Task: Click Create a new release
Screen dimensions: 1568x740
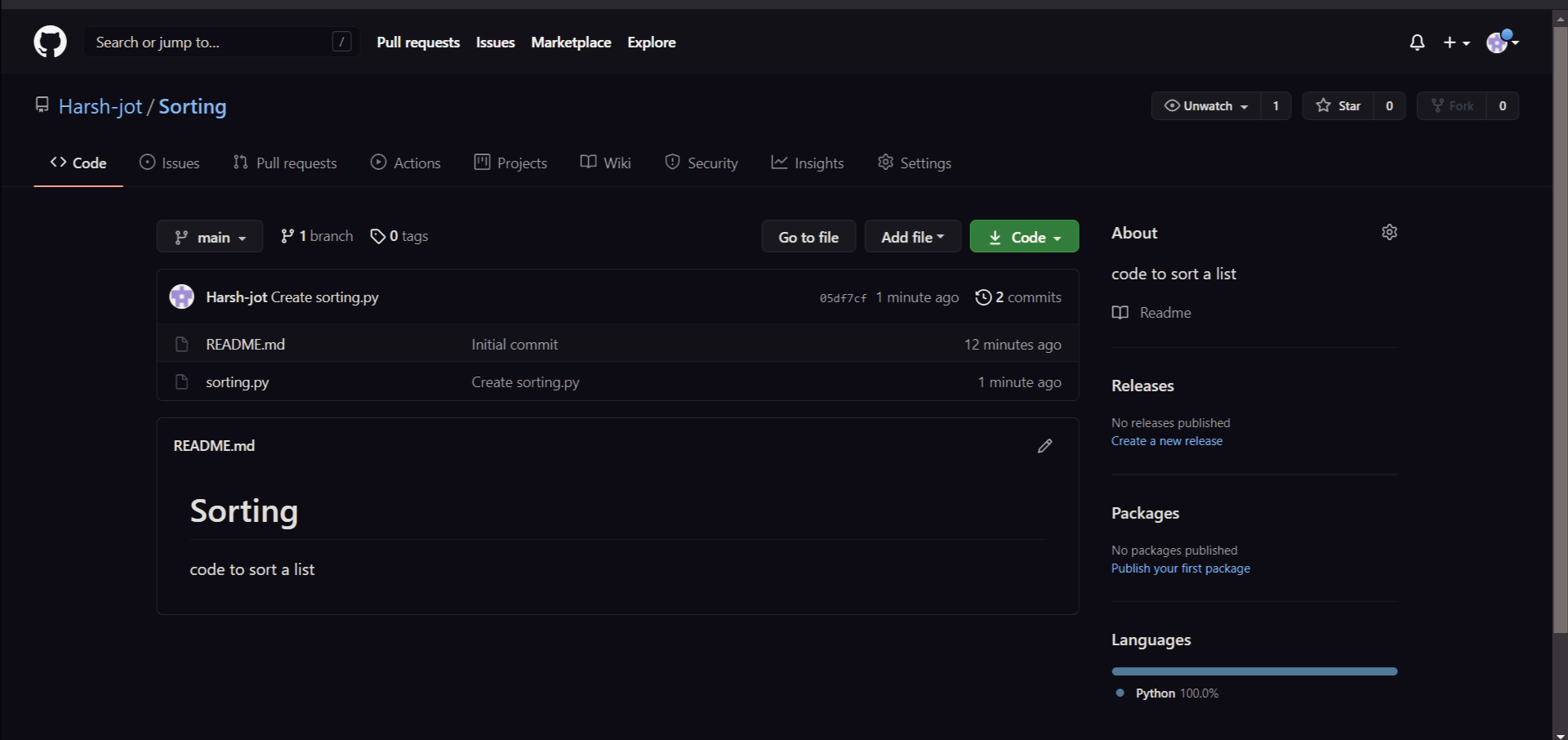Action: pos(1167,441)
